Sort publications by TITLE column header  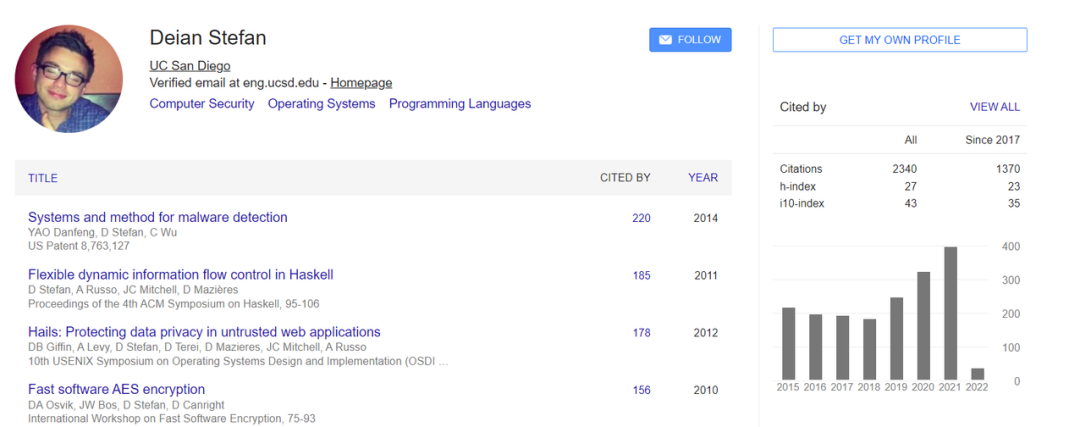(43, 178)
